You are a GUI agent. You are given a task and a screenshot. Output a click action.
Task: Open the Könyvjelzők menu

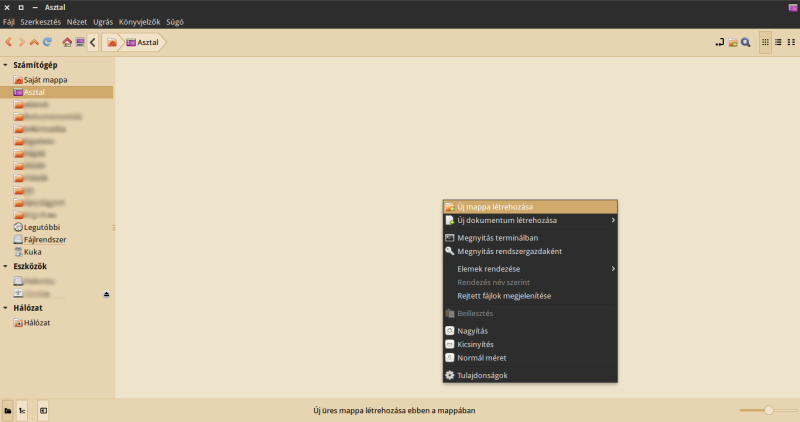pos(139,22)
